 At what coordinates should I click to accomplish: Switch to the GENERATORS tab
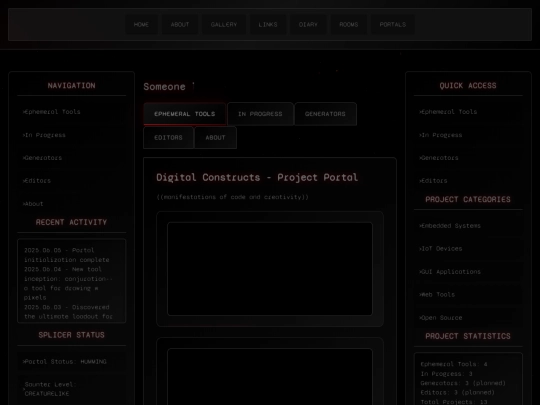[x=325, y=114]
